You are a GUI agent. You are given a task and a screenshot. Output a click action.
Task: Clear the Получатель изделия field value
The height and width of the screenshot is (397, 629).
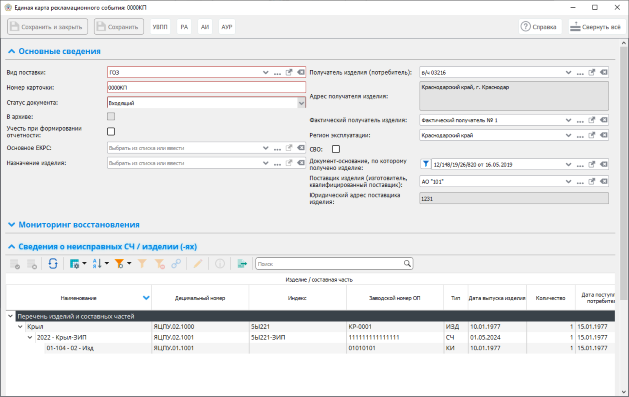click(x=603, y=73)
